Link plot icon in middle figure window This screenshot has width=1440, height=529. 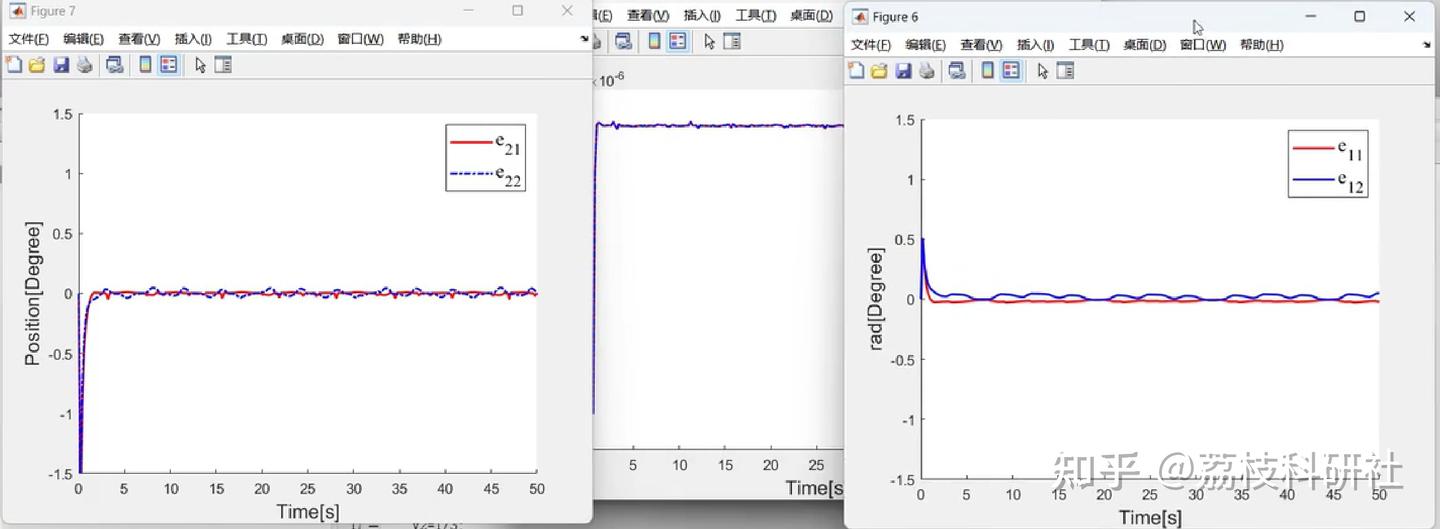point(623,41)
